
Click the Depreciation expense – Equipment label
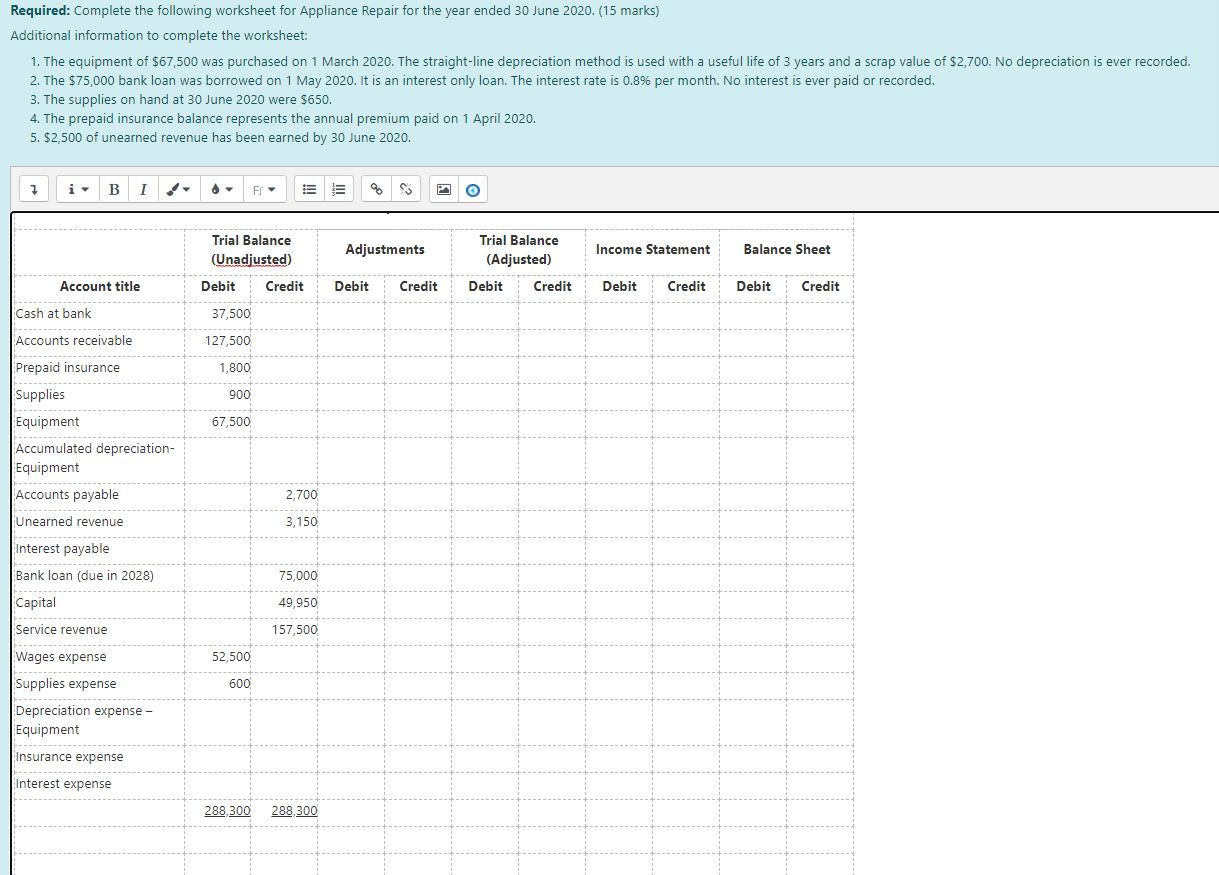[x=85, y=720]
